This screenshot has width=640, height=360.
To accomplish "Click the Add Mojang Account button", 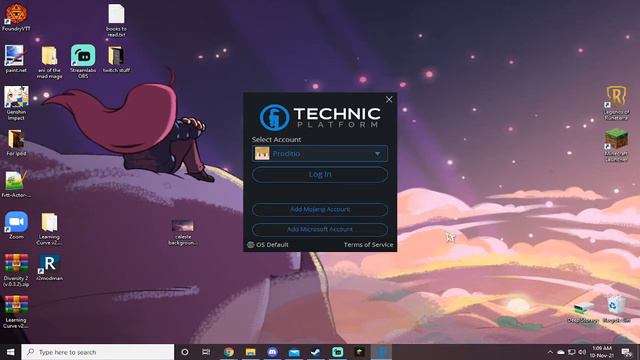I will [x=320, y=209].
